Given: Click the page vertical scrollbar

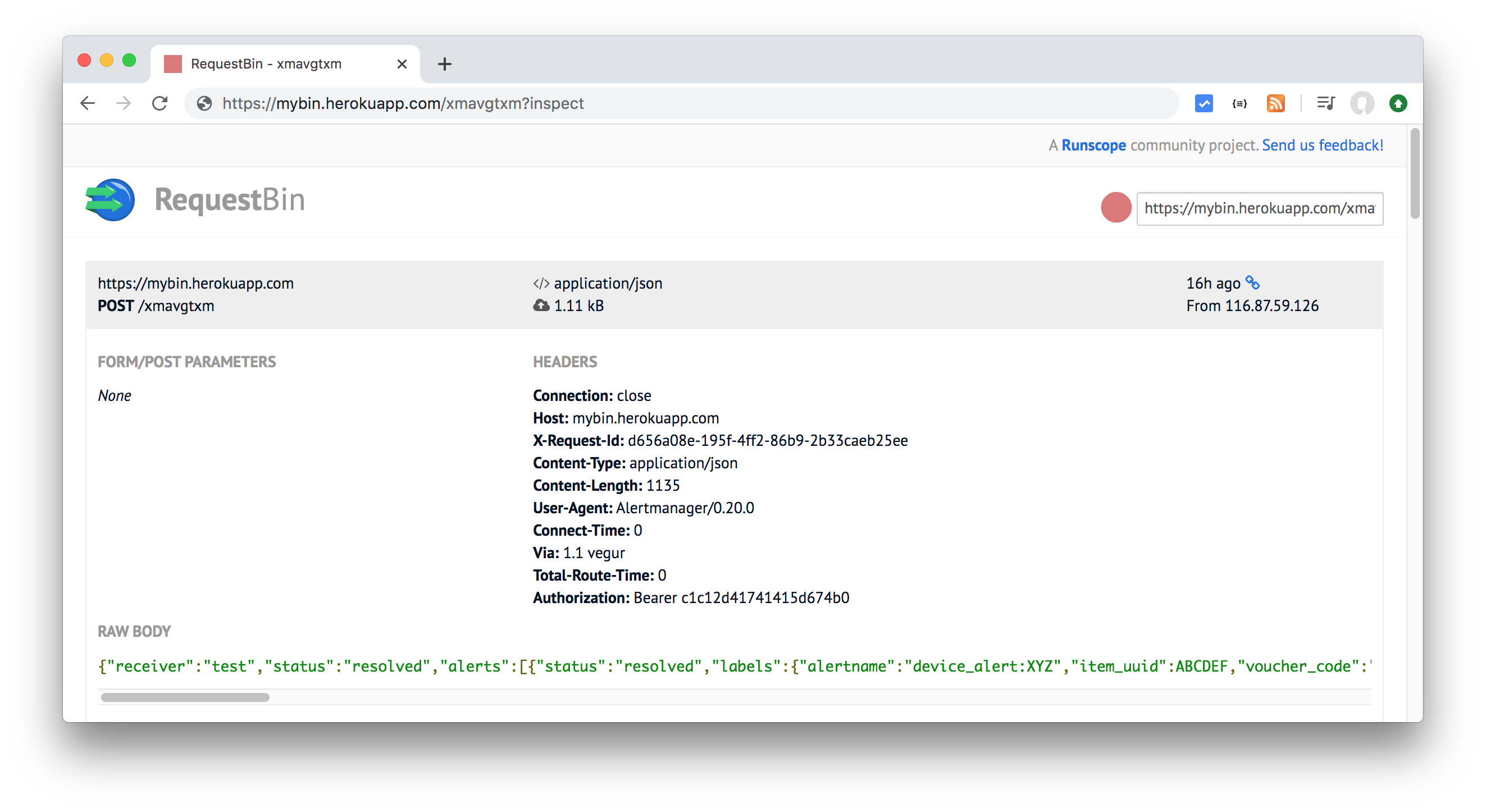Looking at the screenshot, I should pyautogui.click(x=1415, y=174).
